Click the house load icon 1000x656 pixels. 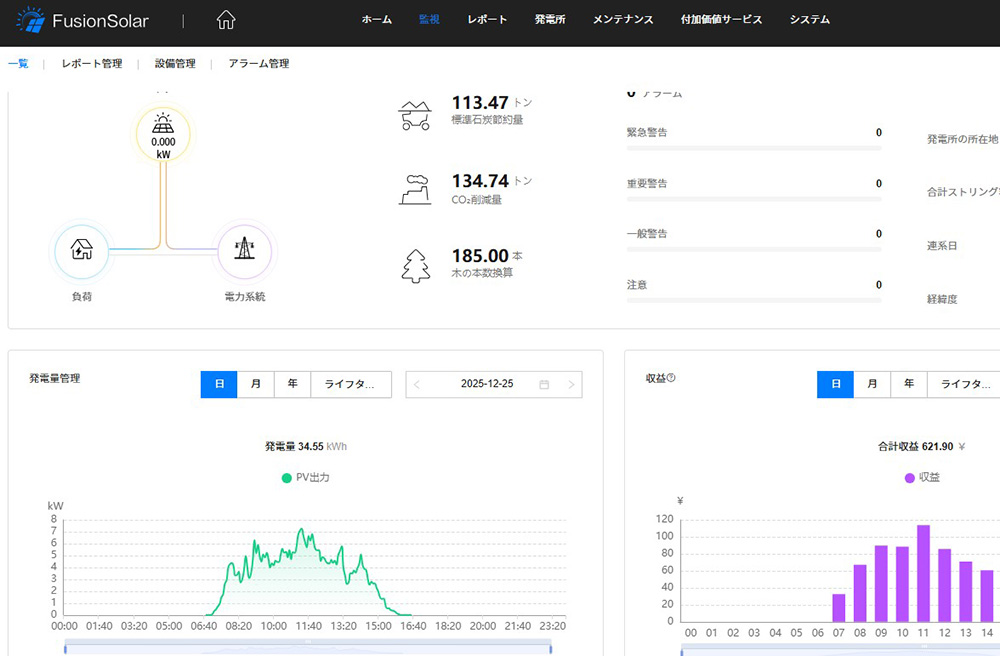pyautogui.click(x=82, y=248)
